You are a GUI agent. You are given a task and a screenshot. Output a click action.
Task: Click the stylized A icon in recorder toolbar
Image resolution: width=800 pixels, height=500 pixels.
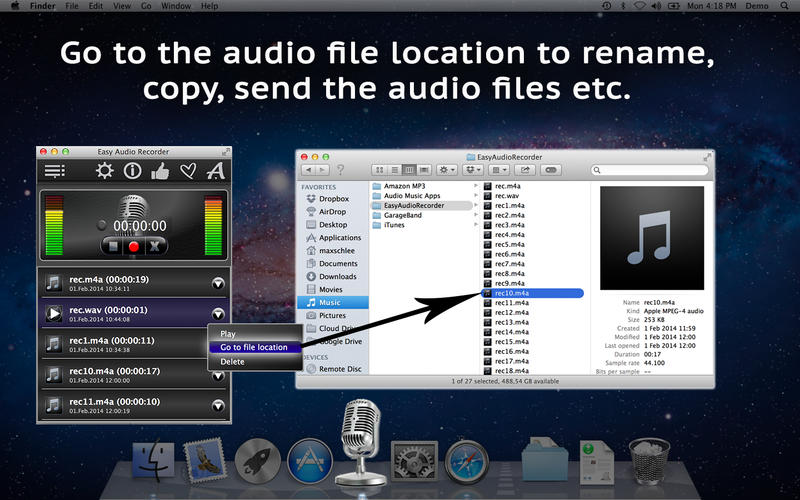click(215, 171)
